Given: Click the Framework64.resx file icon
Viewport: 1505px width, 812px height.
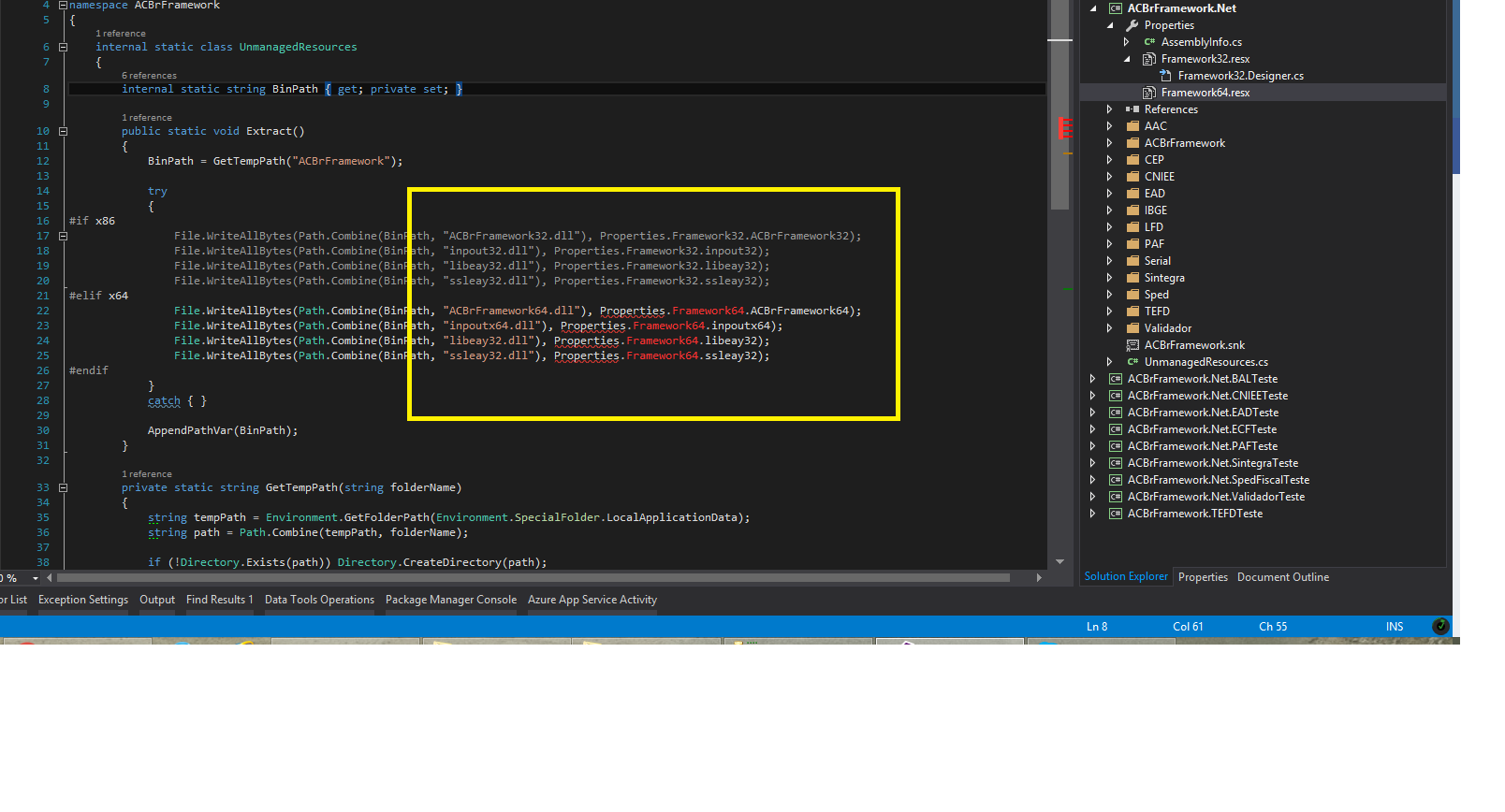Looking at the screenshot, I should [x=1149, y=93].
